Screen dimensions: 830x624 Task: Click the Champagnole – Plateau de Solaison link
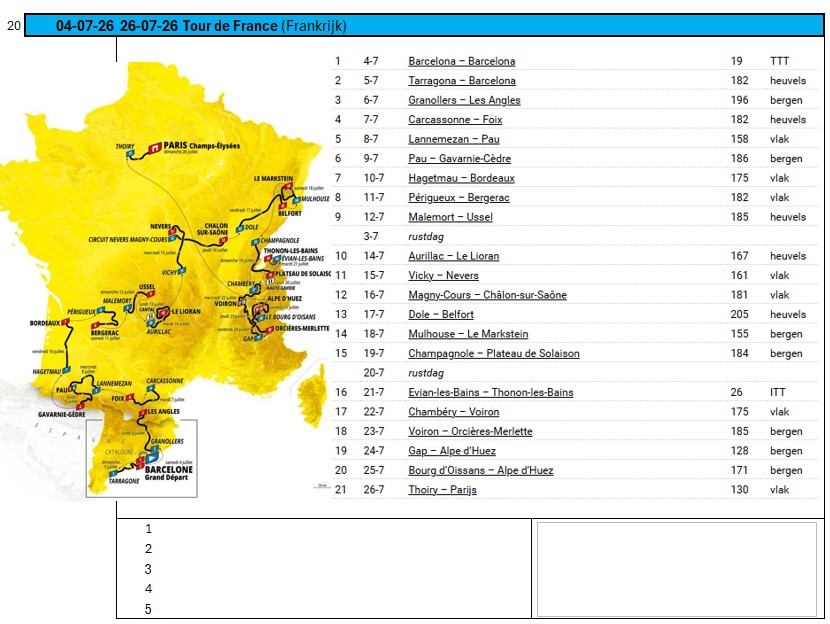[x=493, y=354]
